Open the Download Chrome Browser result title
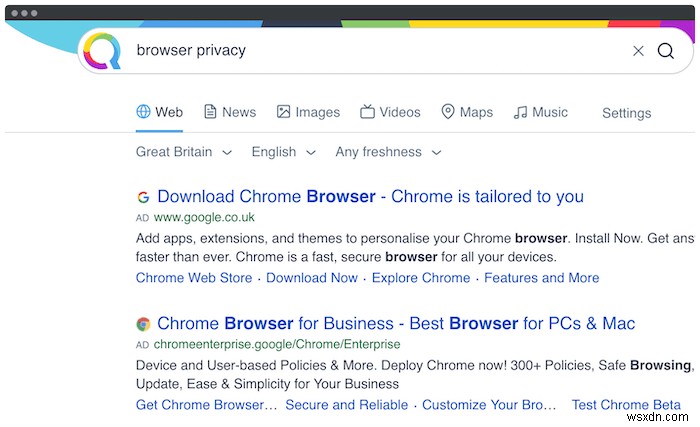Image resolution: width=700 pixels, height=427 pixels. [x=370, y=196]
